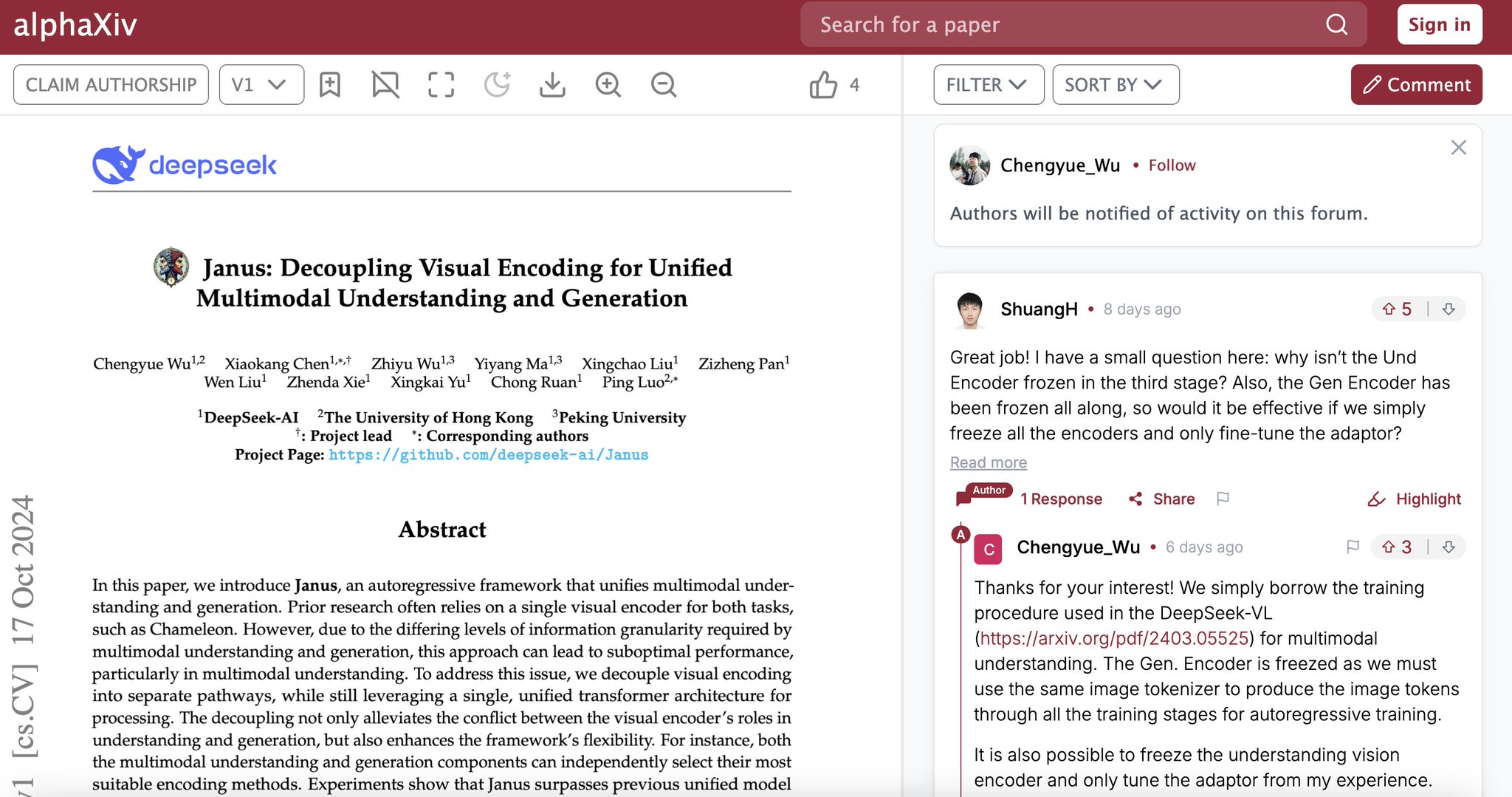
Task: Click Highlight on ShuangH's comment
Action: tap(1414, 499)
